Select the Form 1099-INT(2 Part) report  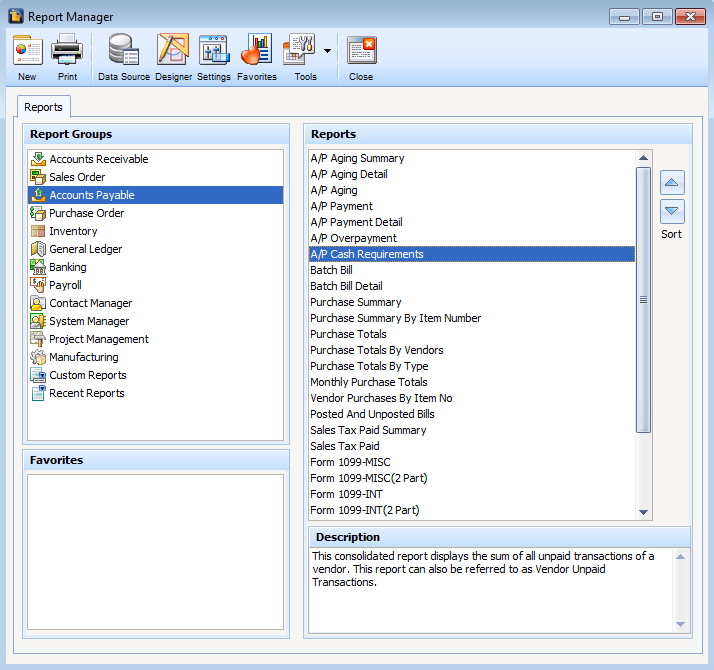(472, 510)
